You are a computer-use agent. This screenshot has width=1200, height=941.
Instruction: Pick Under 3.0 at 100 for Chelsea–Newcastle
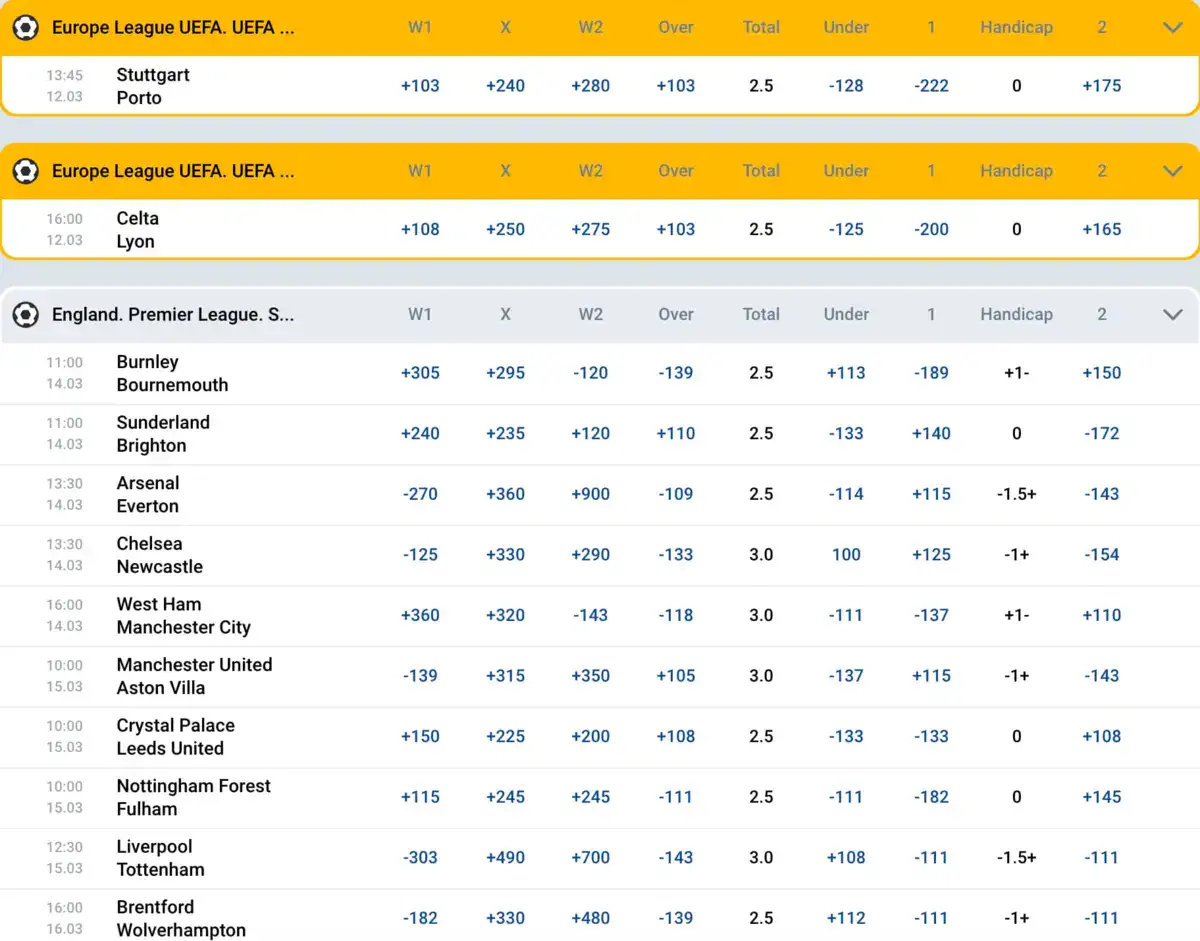point(846,555)
